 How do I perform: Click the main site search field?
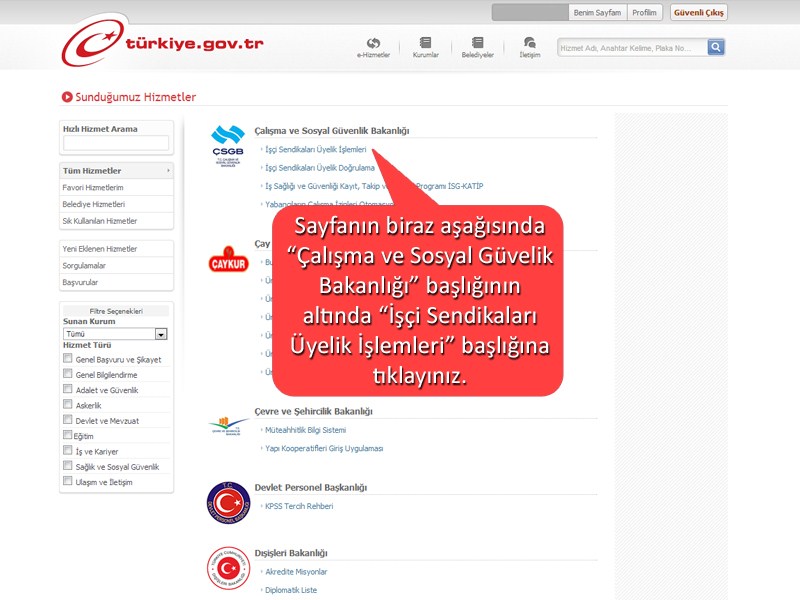click(632, 47)
